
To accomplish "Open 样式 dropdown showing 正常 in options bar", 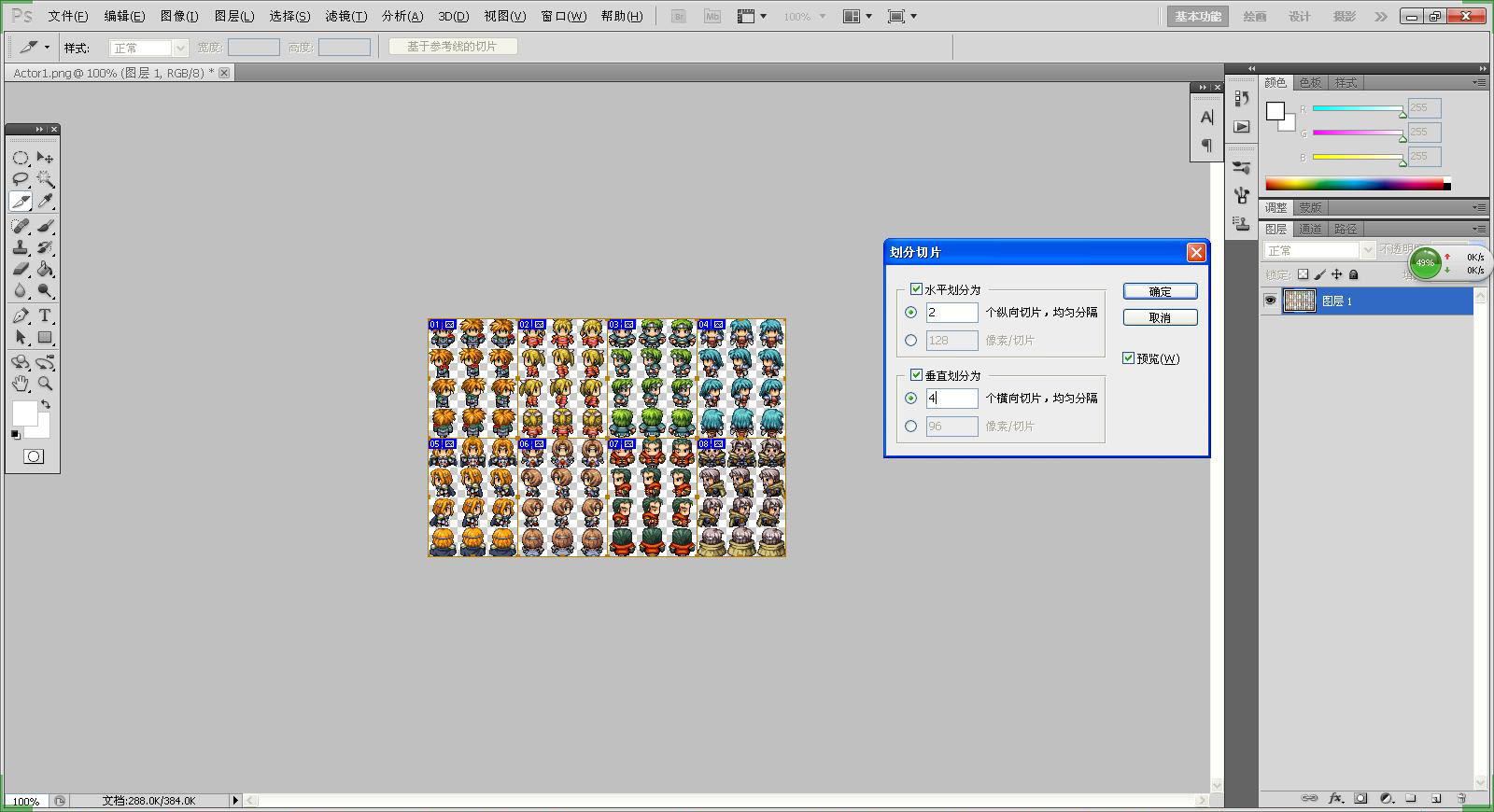I will (148, 48).
